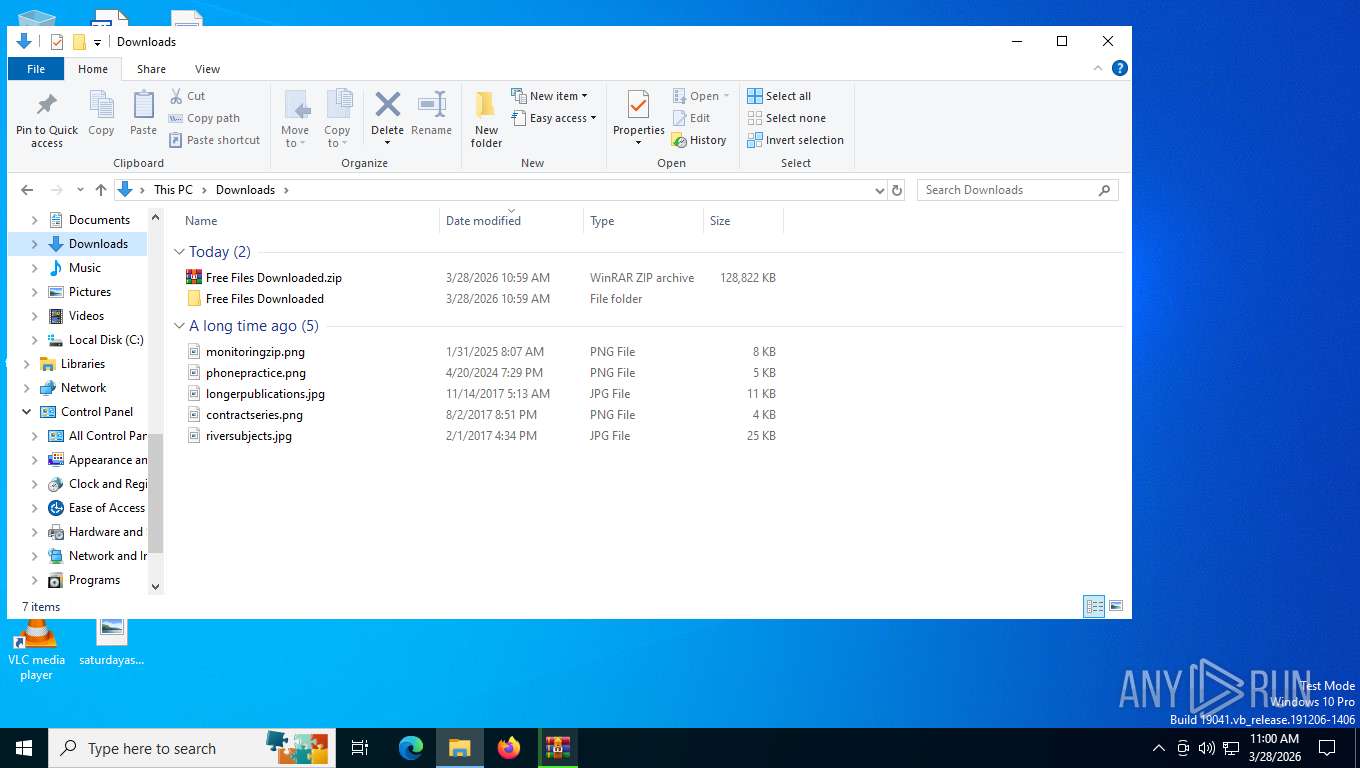1360x768 pixels.
Task: Open the Easy access dropdown
Action: (x=553, y=118)
